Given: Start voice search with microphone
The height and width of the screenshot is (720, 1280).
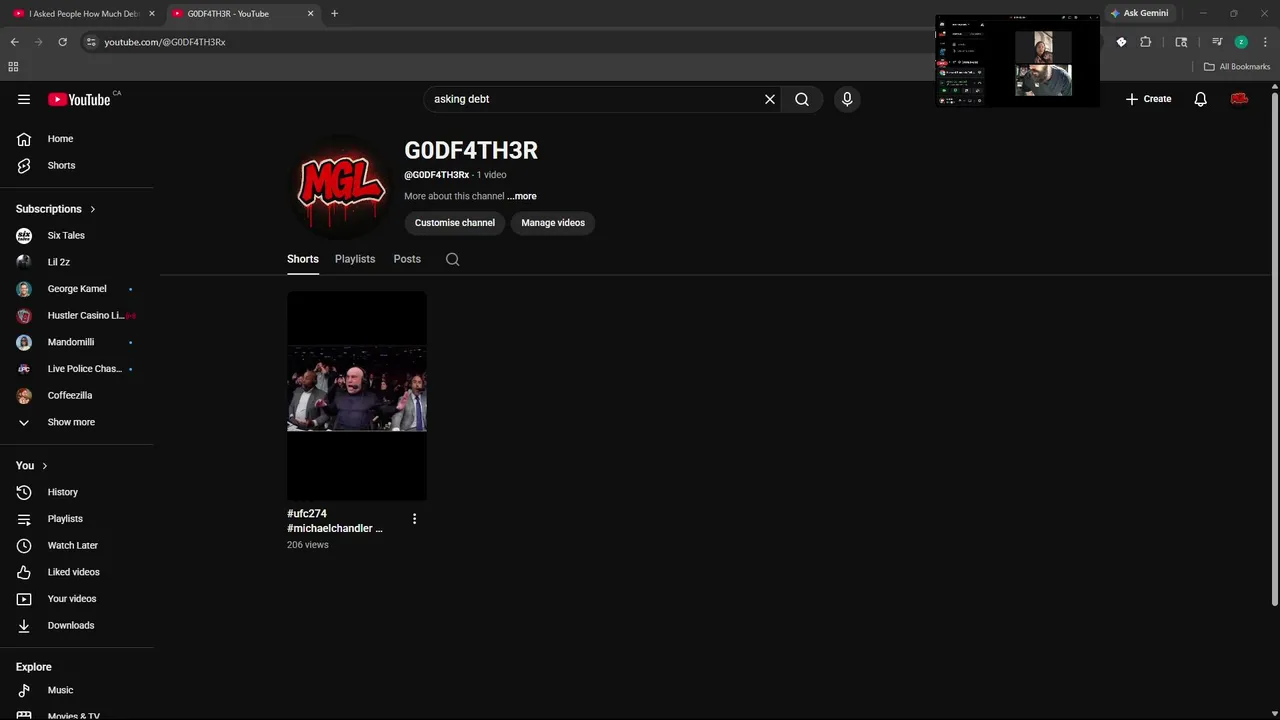Looking at the screenshot, I should pos(847,99).
